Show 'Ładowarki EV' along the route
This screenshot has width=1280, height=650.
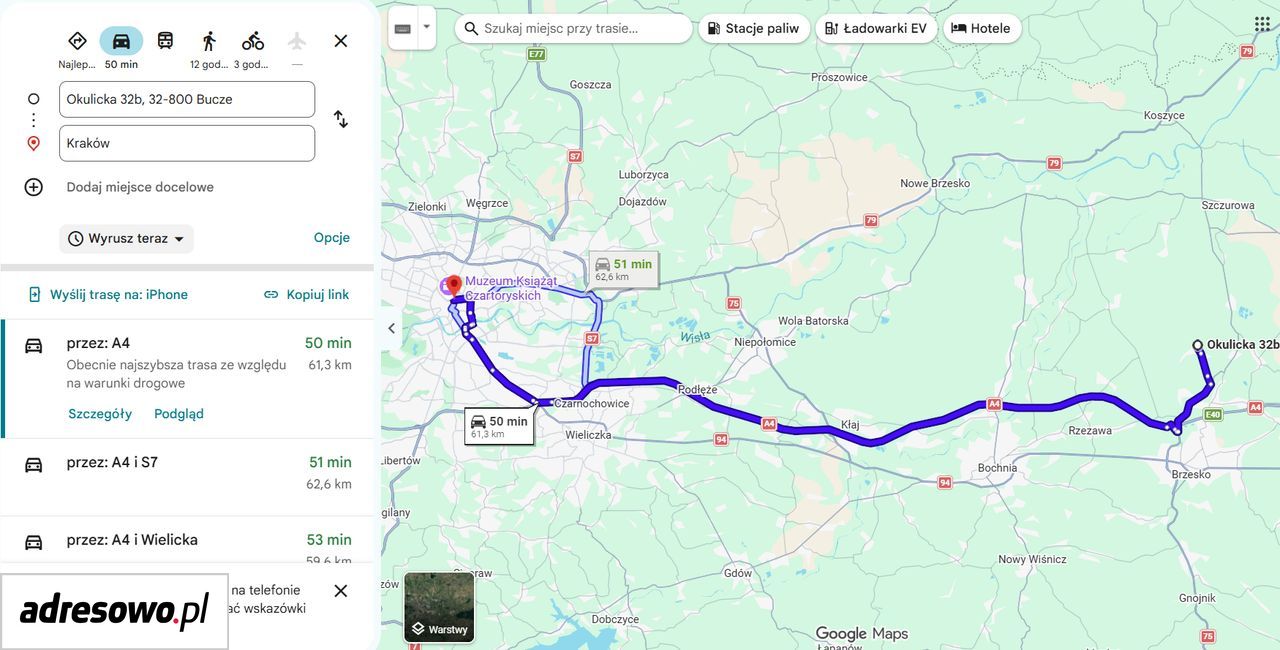(876, 28)
